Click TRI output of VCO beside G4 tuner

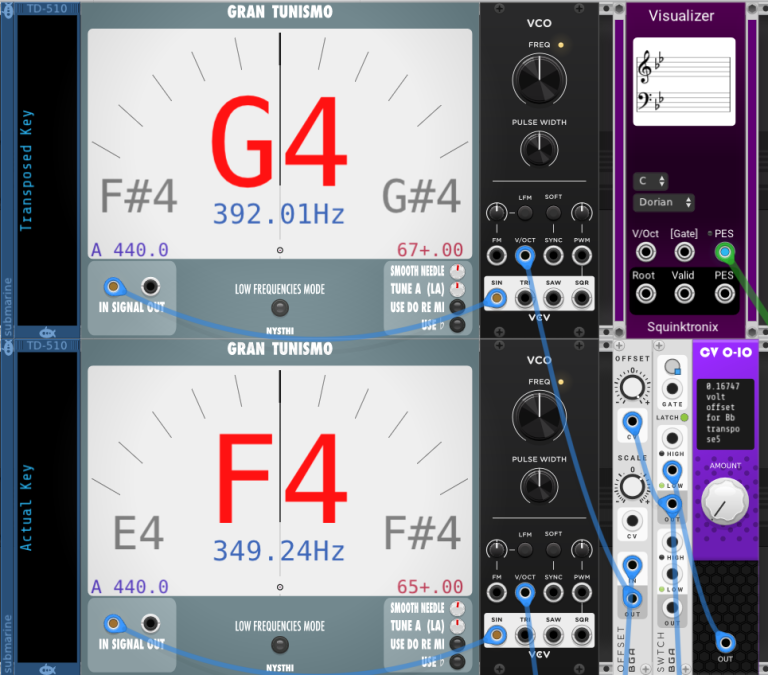click(525, 298)
